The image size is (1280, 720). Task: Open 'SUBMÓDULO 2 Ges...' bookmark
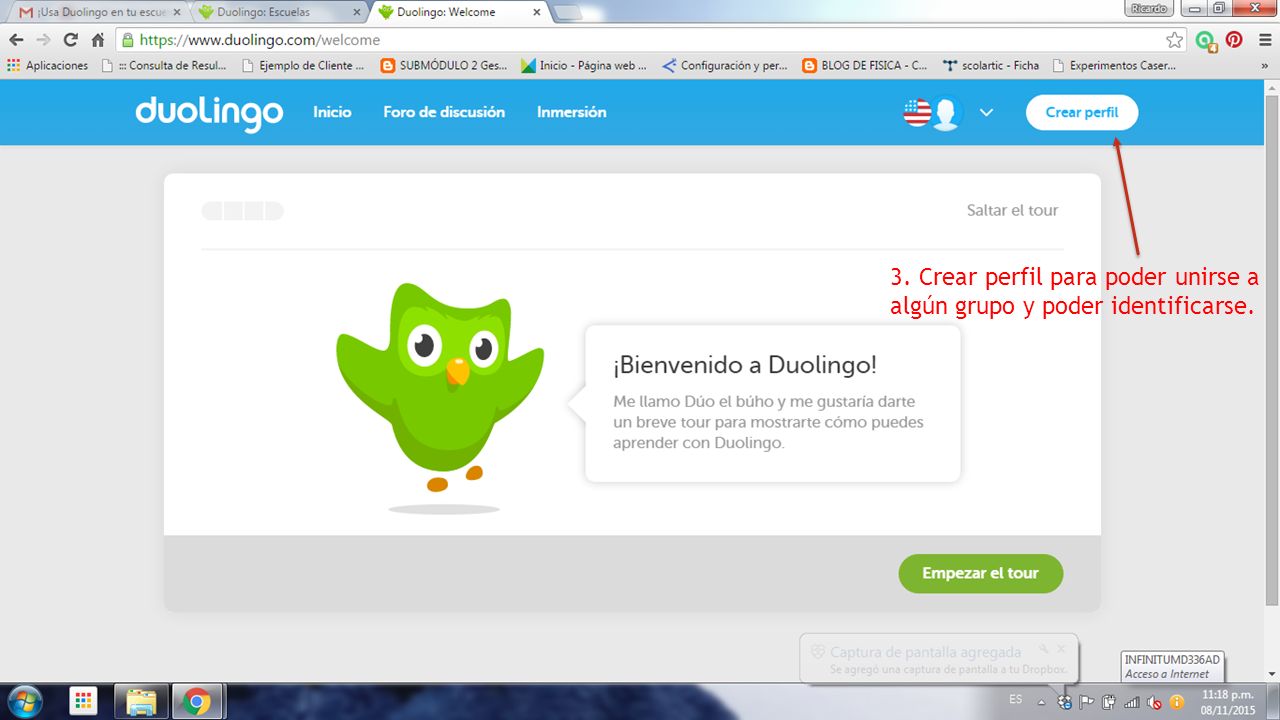(444, 66)
